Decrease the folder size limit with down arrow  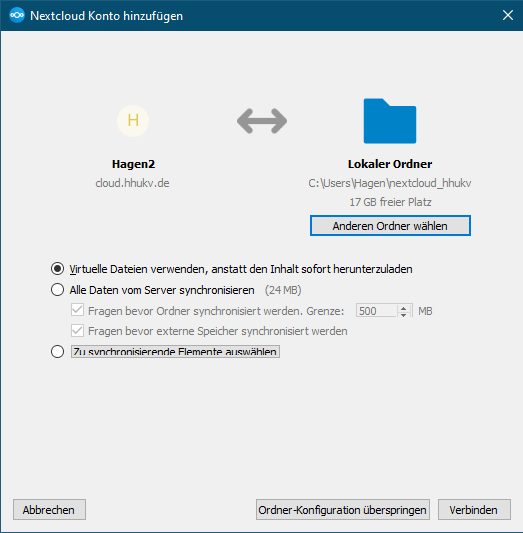click(403, 315)
